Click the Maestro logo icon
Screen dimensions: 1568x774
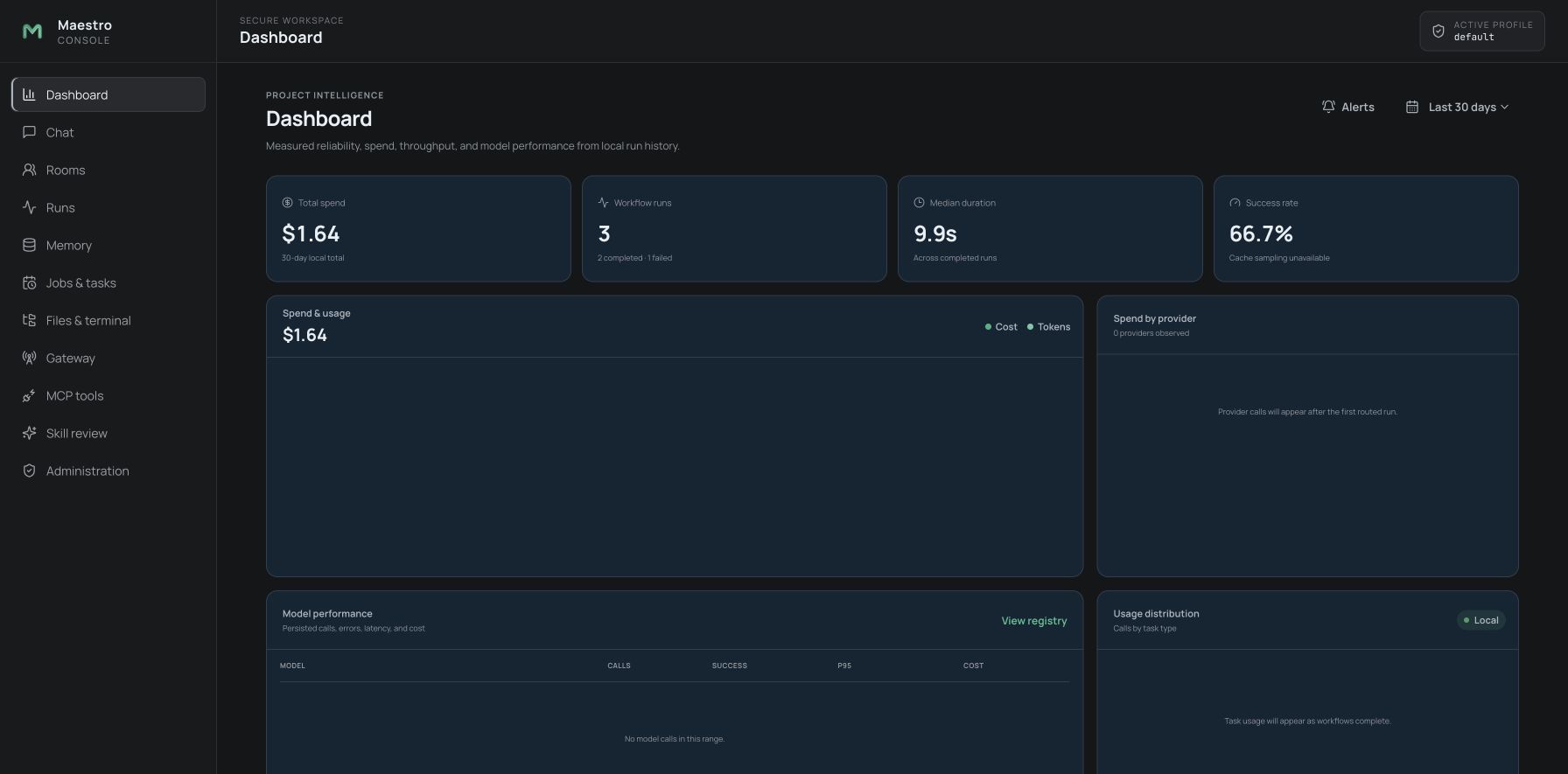[x=32, y=31]
